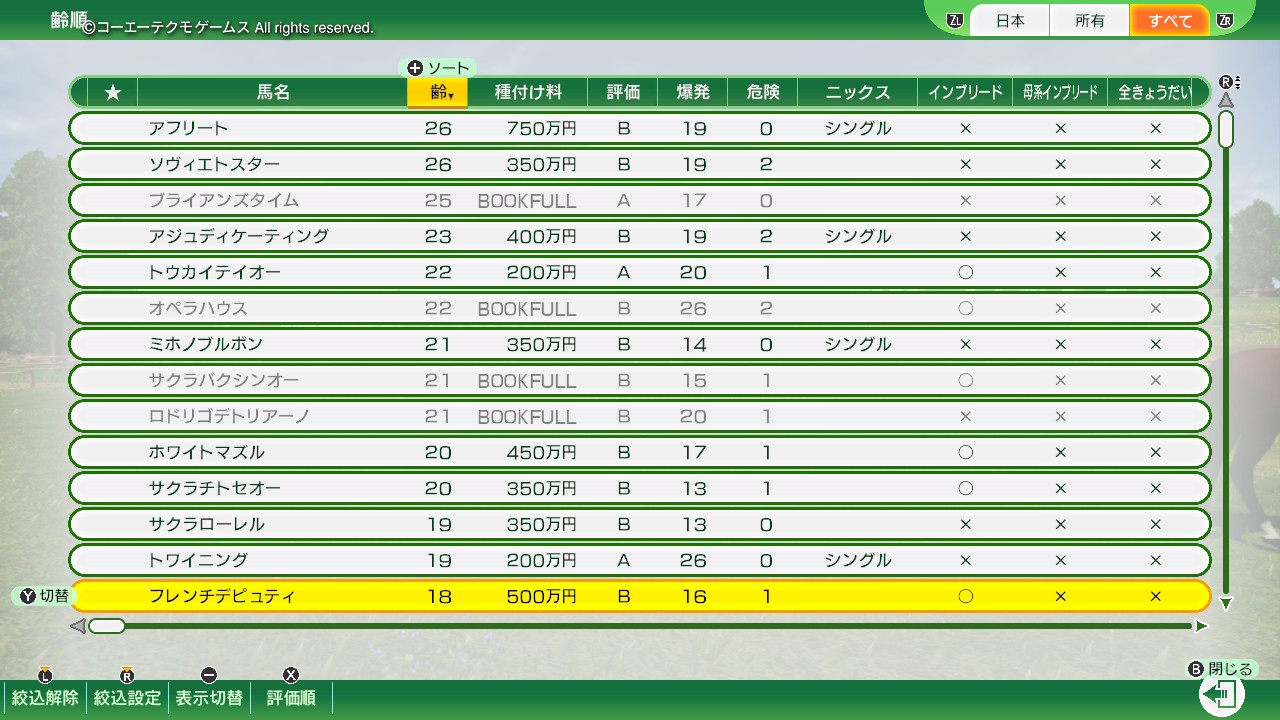Click the green exit arrow icon

[1221, 694]
